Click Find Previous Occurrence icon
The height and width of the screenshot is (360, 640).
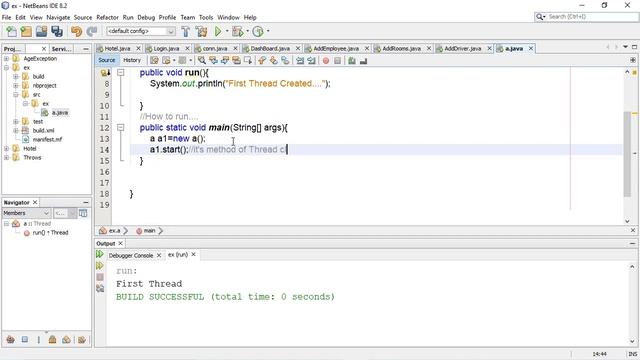tap(213, 60)
